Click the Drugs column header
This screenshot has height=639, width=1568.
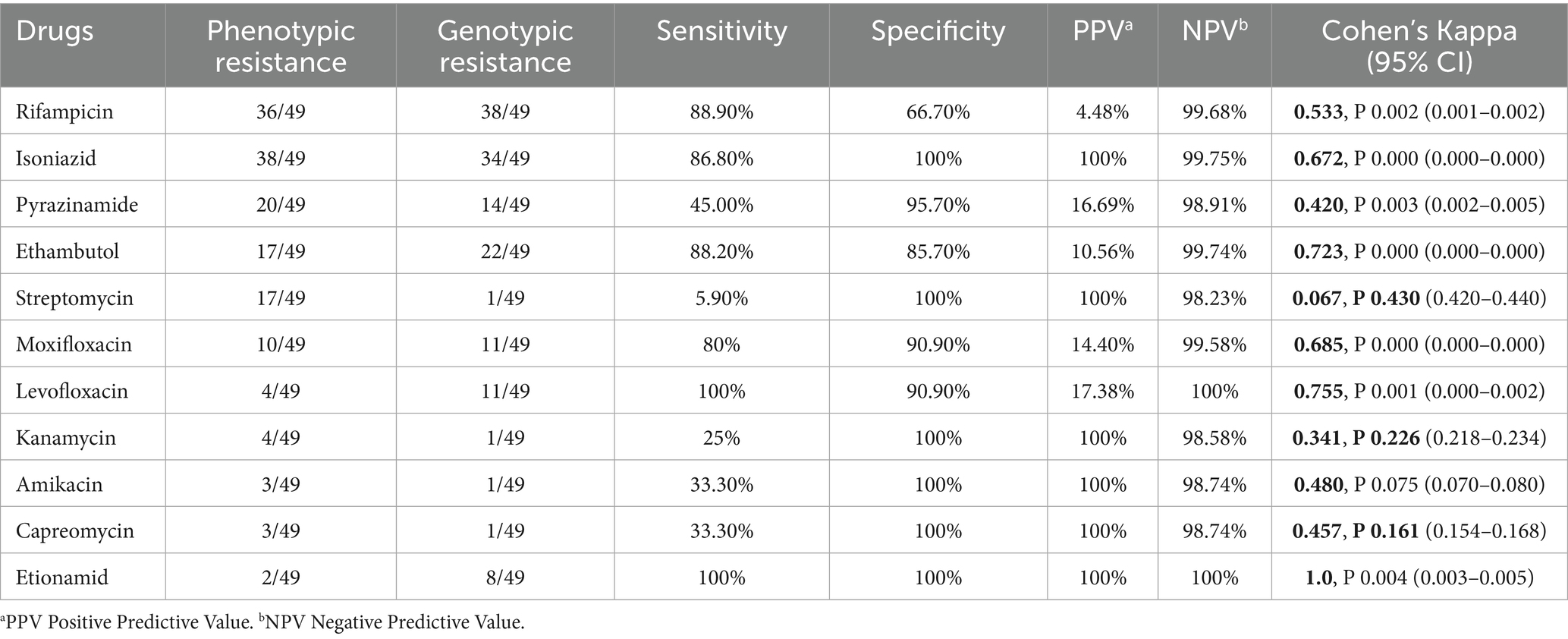55,31
